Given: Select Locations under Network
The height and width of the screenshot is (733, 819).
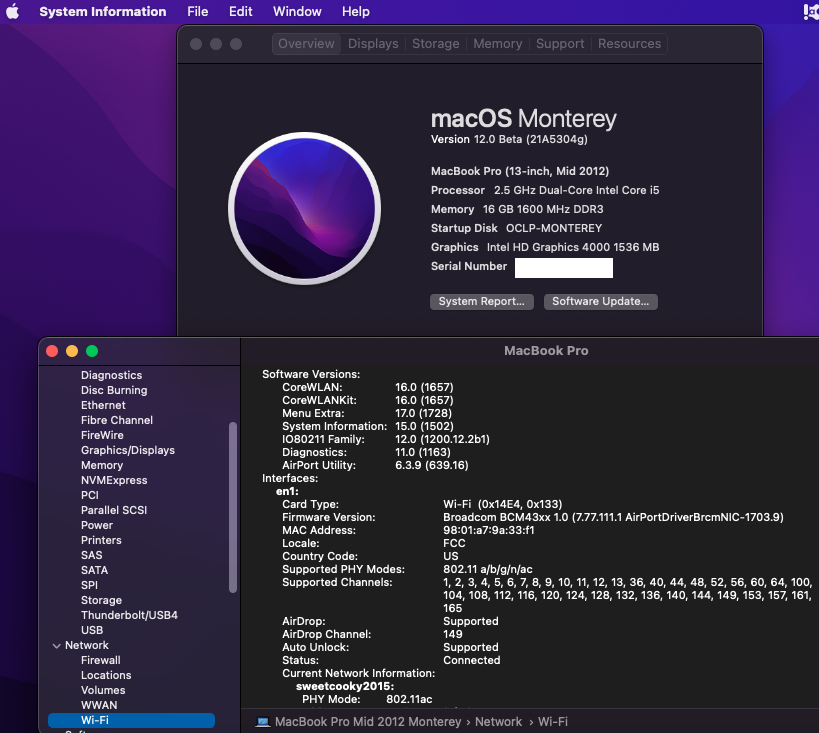Looking at the screenshot, I should click(x=106, y=676).
